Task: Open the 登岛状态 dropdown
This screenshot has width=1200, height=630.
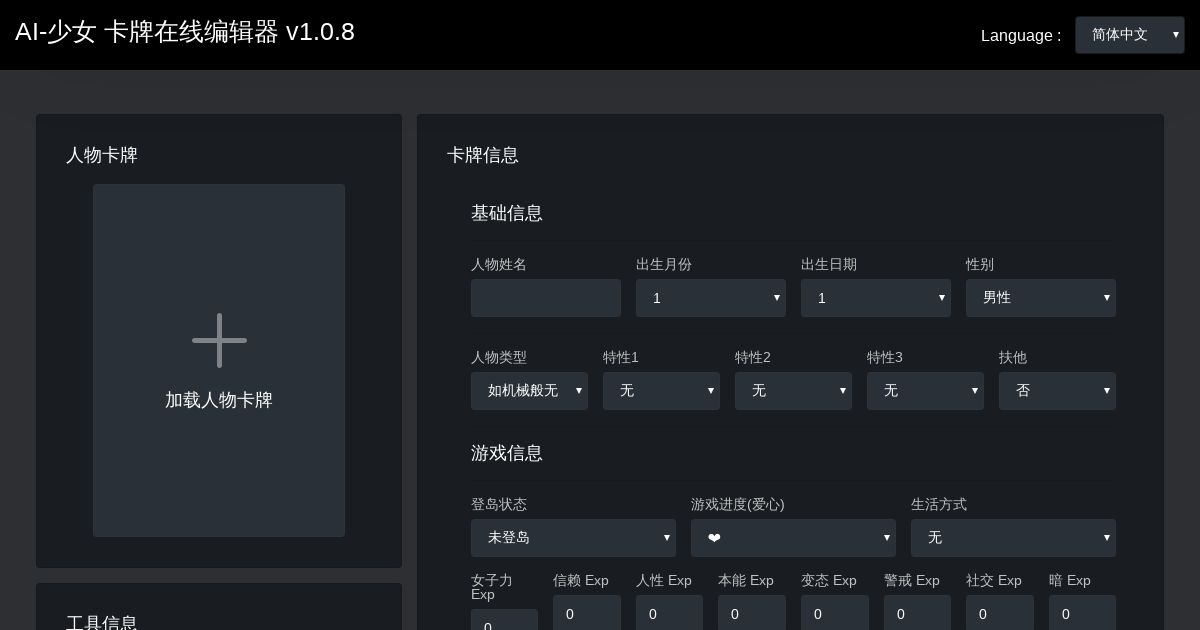Action: 573,538
